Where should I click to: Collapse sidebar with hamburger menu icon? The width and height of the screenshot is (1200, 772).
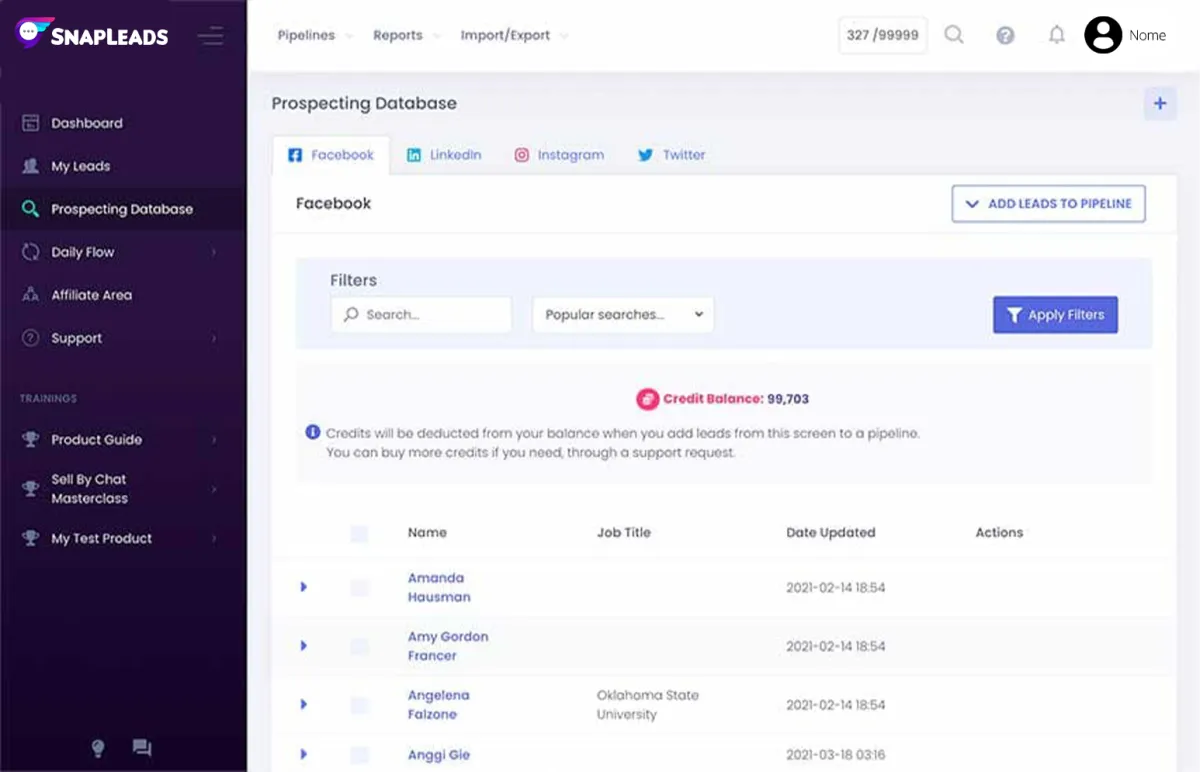pos(210,36)
